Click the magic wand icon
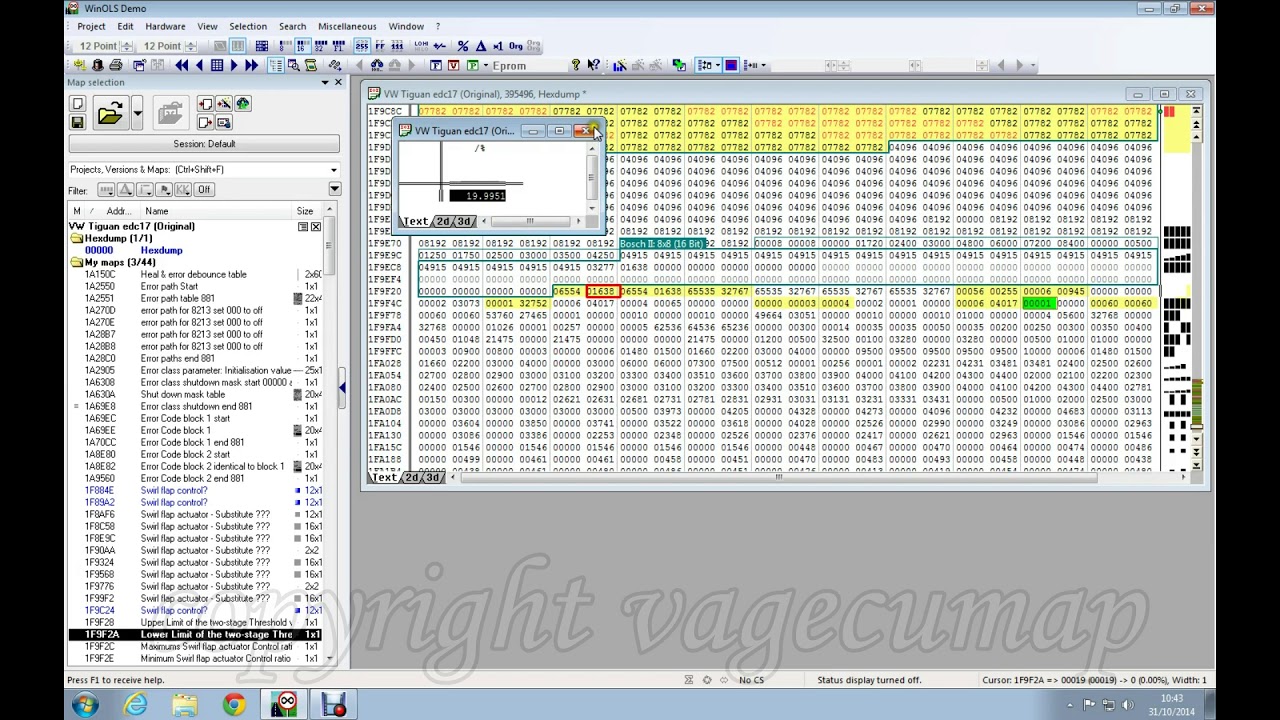 pos(223,104)
